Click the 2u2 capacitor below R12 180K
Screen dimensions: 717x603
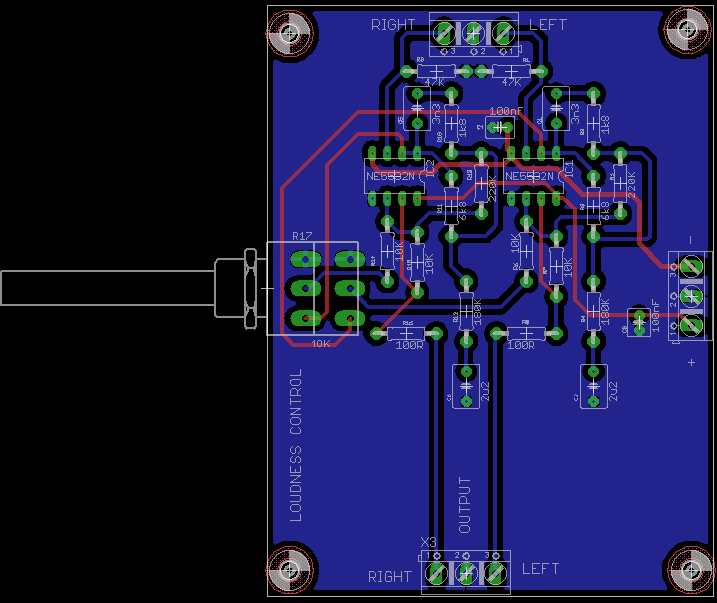pos(466,387)
